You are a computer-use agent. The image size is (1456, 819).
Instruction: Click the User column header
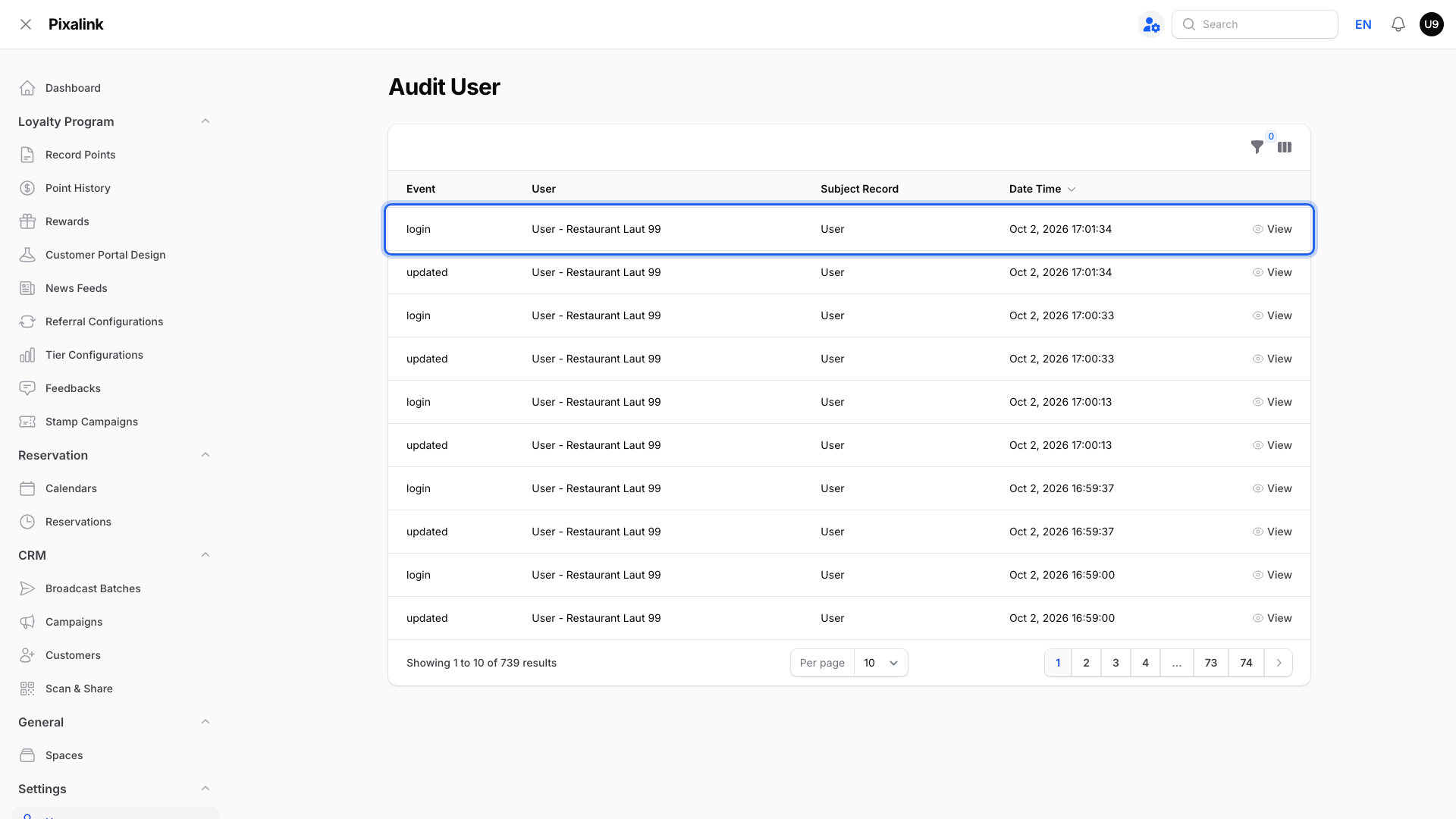(x=544, y=189)
